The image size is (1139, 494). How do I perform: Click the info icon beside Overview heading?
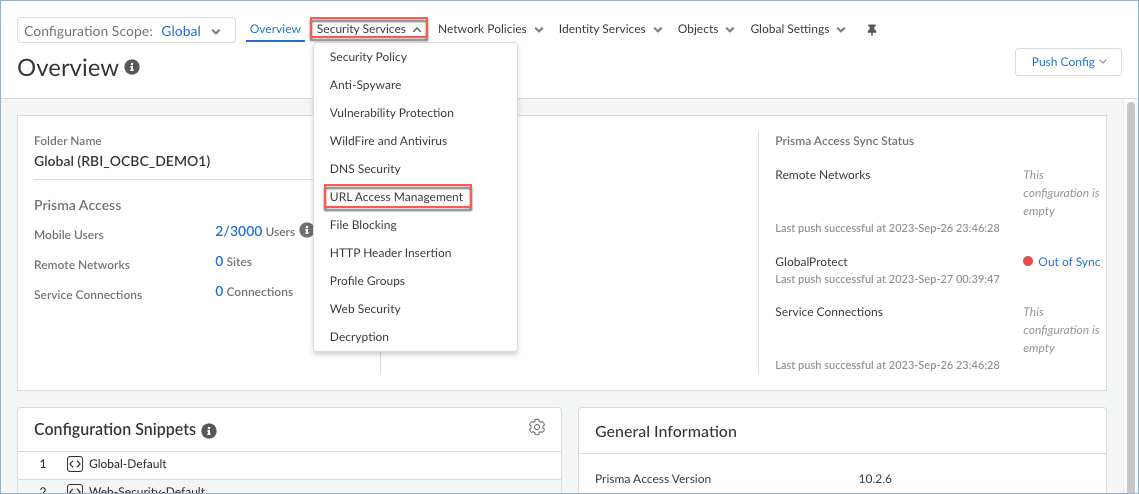(x=132, y=67)
